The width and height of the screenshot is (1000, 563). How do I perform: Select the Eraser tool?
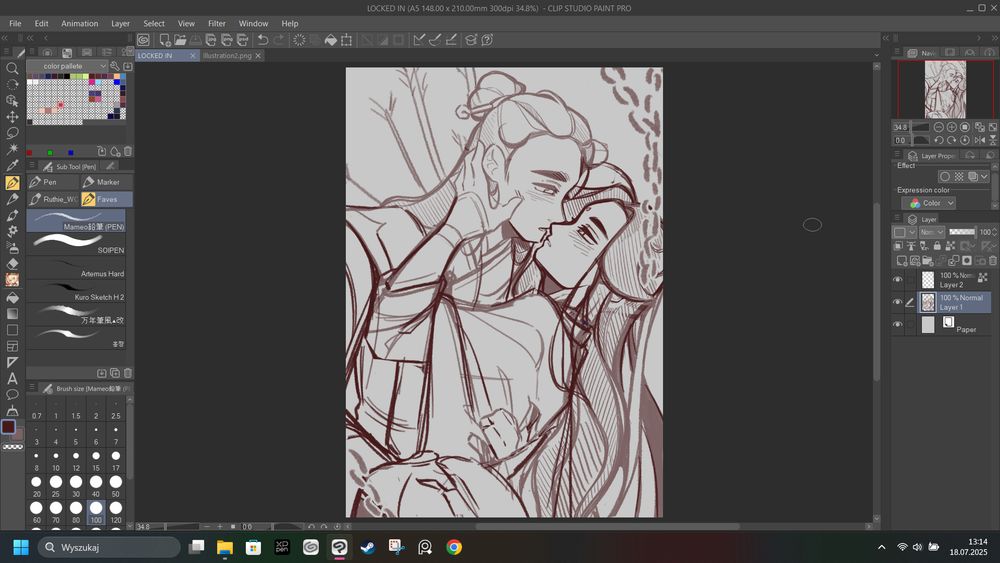pyautogui.click(x=11, y=263)
